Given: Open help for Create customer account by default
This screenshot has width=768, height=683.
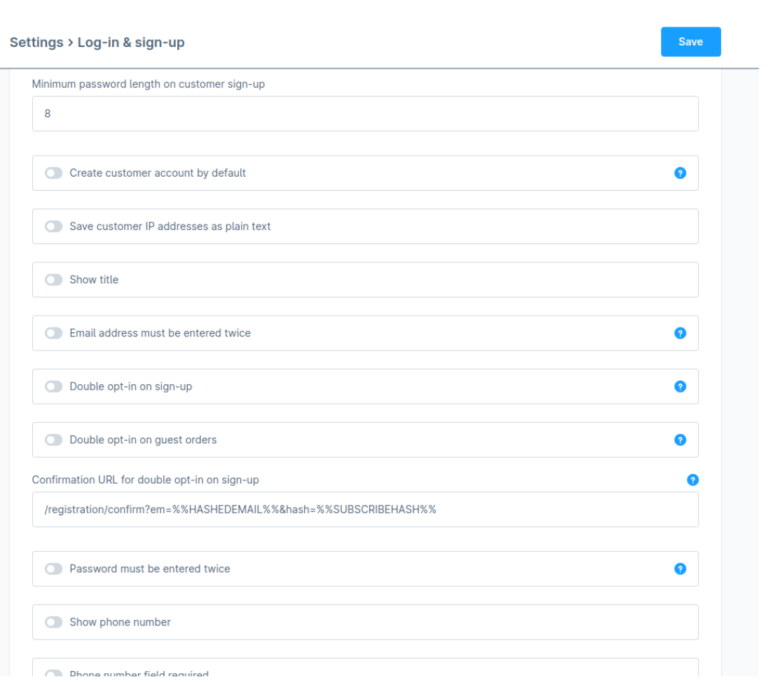Looking at the screenshot, I should pyautogui.click(x=680, y=173).
